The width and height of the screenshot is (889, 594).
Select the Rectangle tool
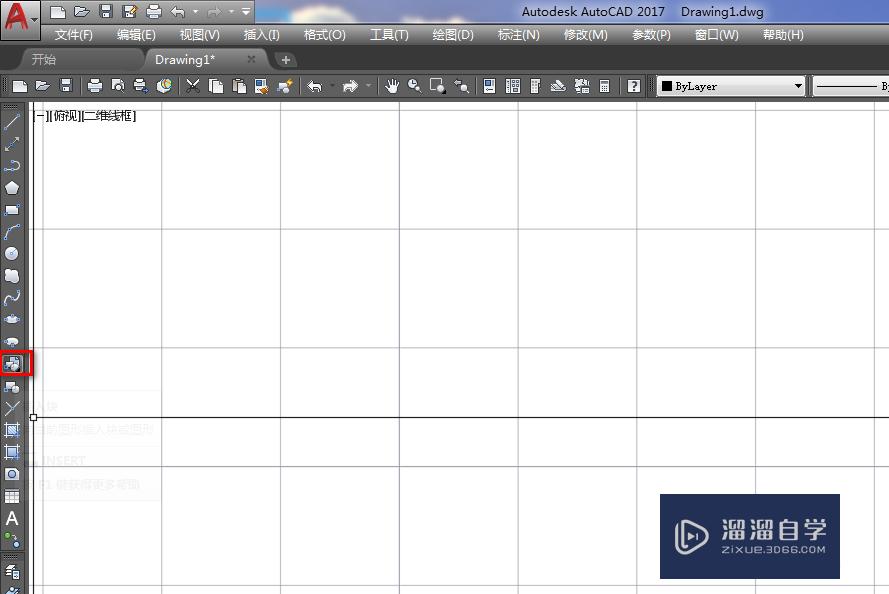coord(12,210)
